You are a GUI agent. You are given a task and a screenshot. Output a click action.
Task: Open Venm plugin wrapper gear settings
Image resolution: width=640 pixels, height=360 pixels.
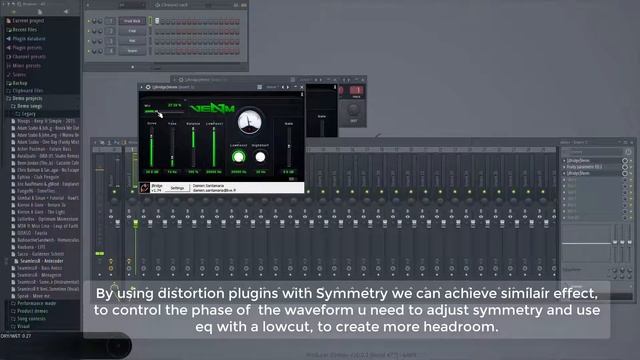click(148, 87)
